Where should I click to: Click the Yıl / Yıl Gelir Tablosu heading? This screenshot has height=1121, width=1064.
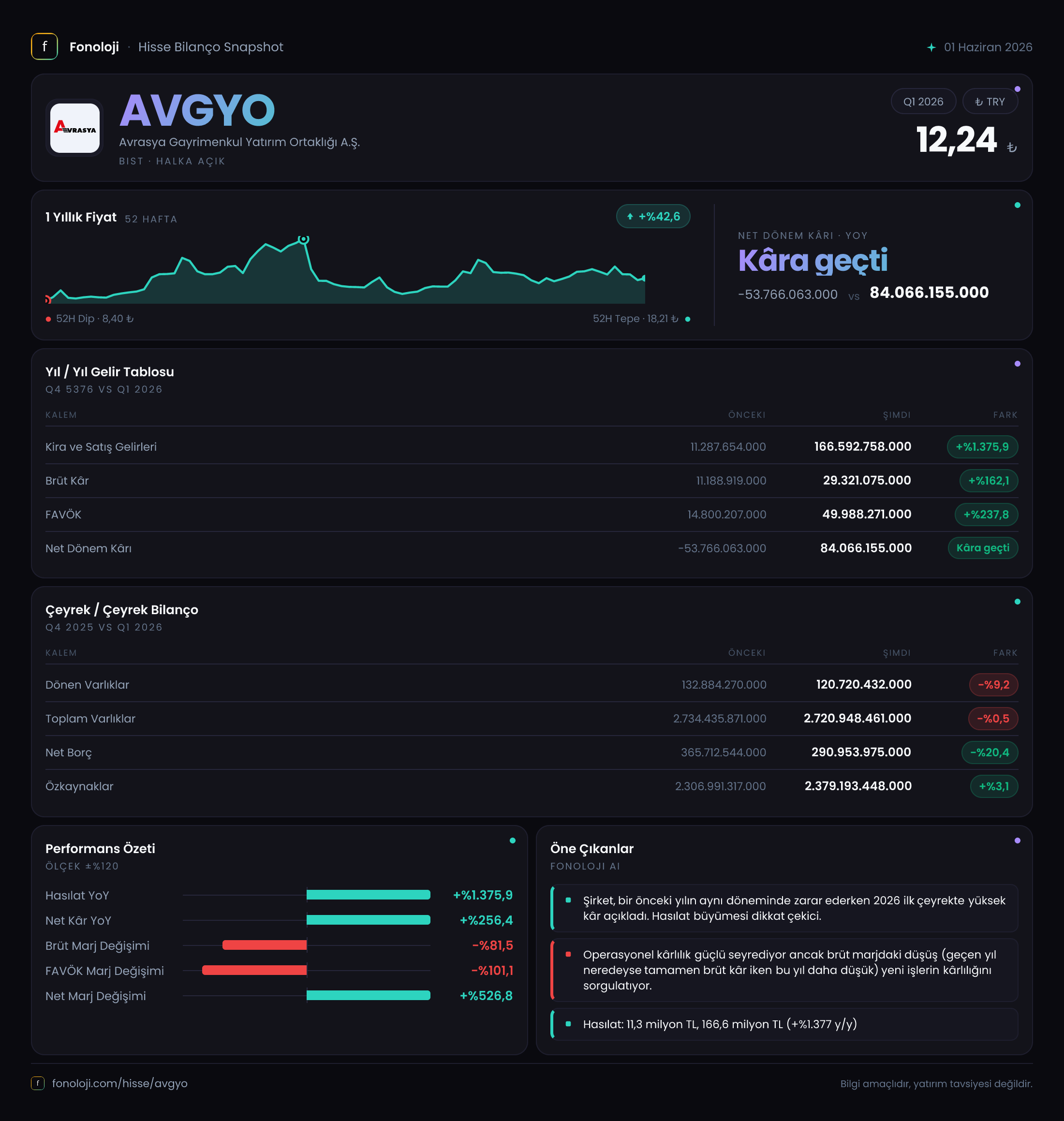pos(110,372)
